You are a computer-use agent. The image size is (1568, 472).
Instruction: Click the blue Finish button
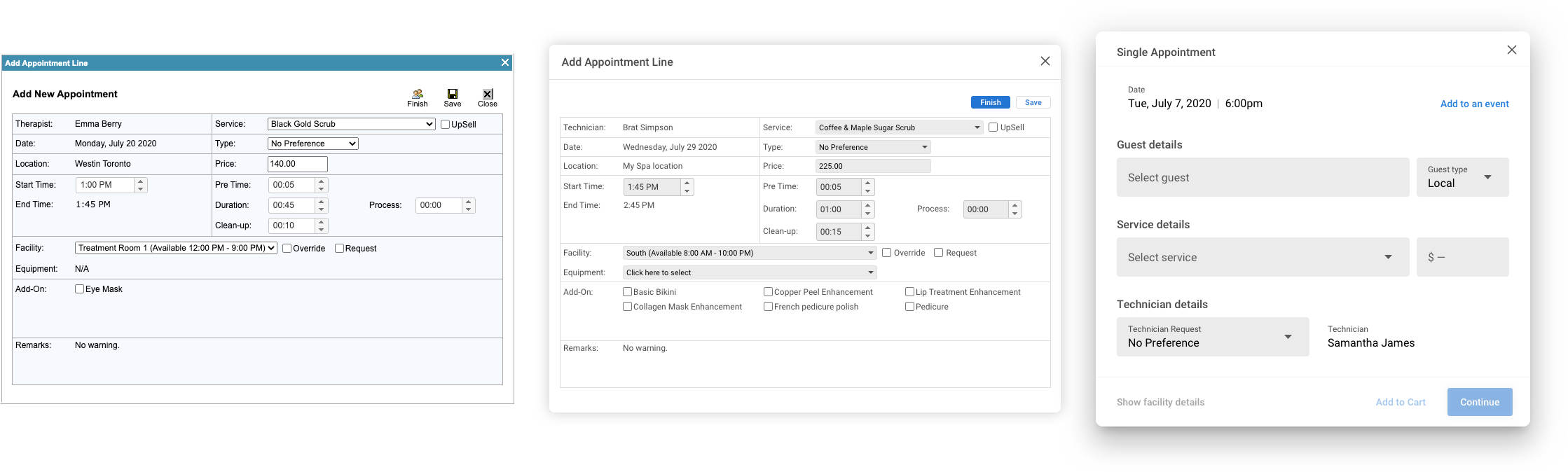990,102
